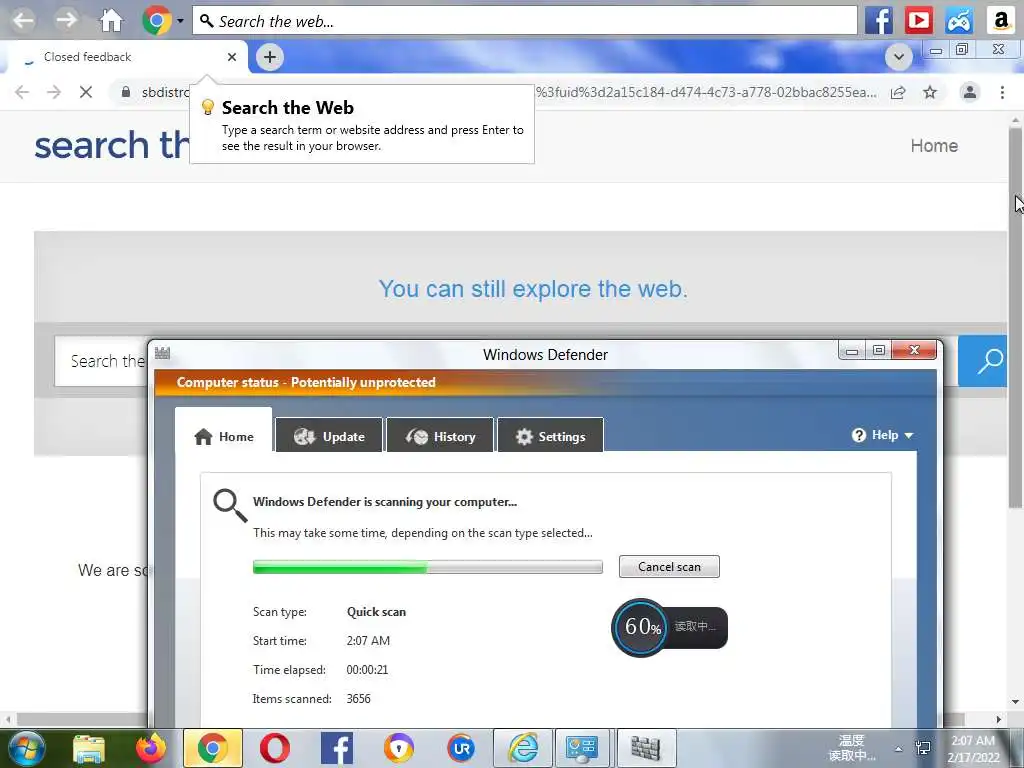Screen dimensions: 1024x768
Task: Click Chrome's forward navigation arrow
Action: [54, 92]
